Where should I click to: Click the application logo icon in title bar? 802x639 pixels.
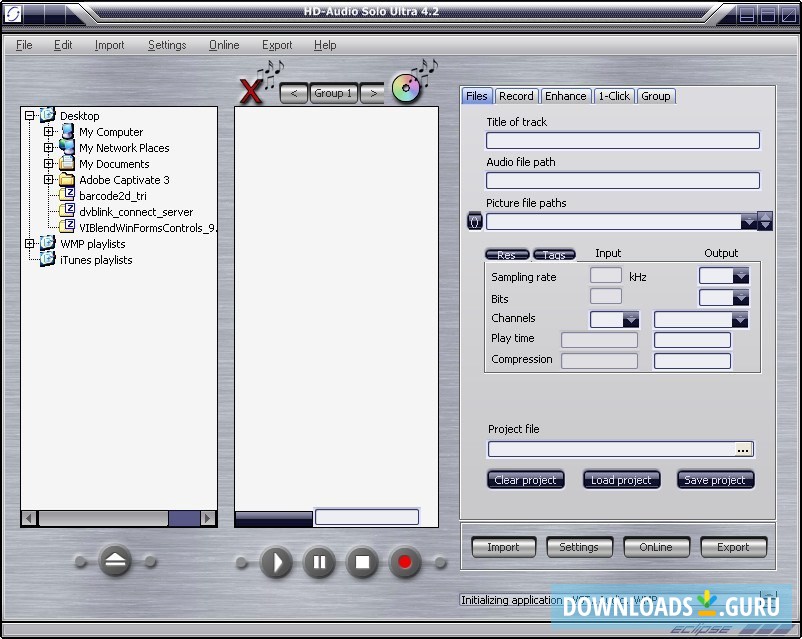click(12, 13)
